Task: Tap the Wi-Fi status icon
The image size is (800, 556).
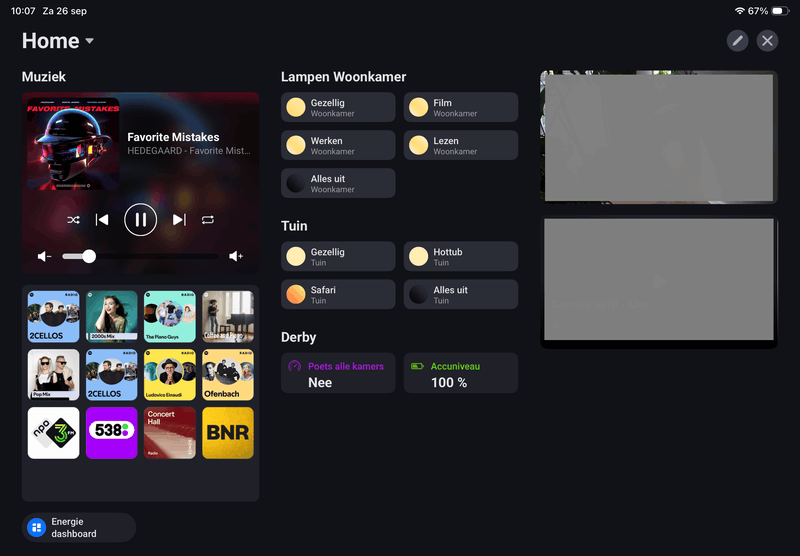Action: pyautogui.click(x=739, y=11)
